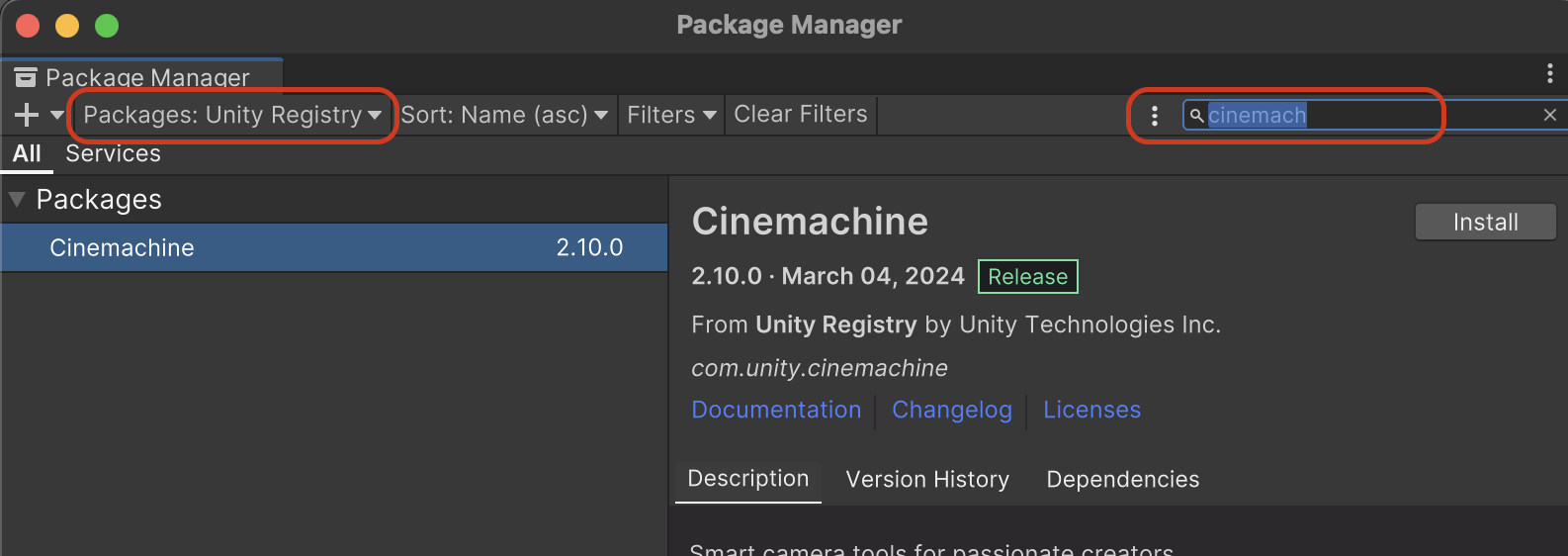This screenshot has height=556, width=1568.
Task: Open the Documentation link
Action: click(x=776, y=410)
